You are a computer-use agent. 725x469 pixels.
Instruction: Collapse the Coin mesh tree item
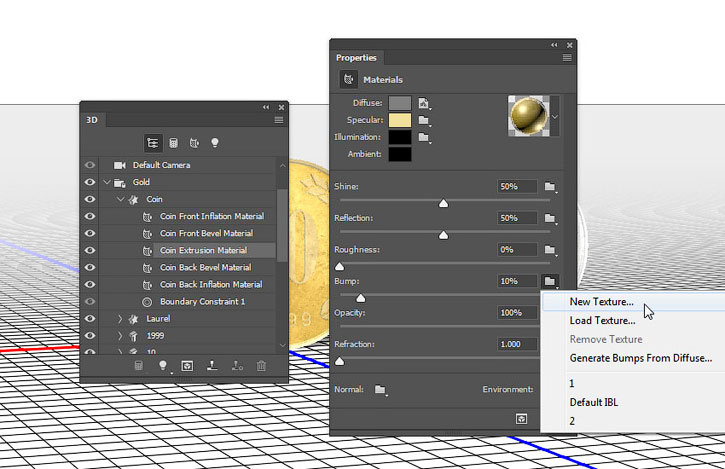click(x=121, y=199)
